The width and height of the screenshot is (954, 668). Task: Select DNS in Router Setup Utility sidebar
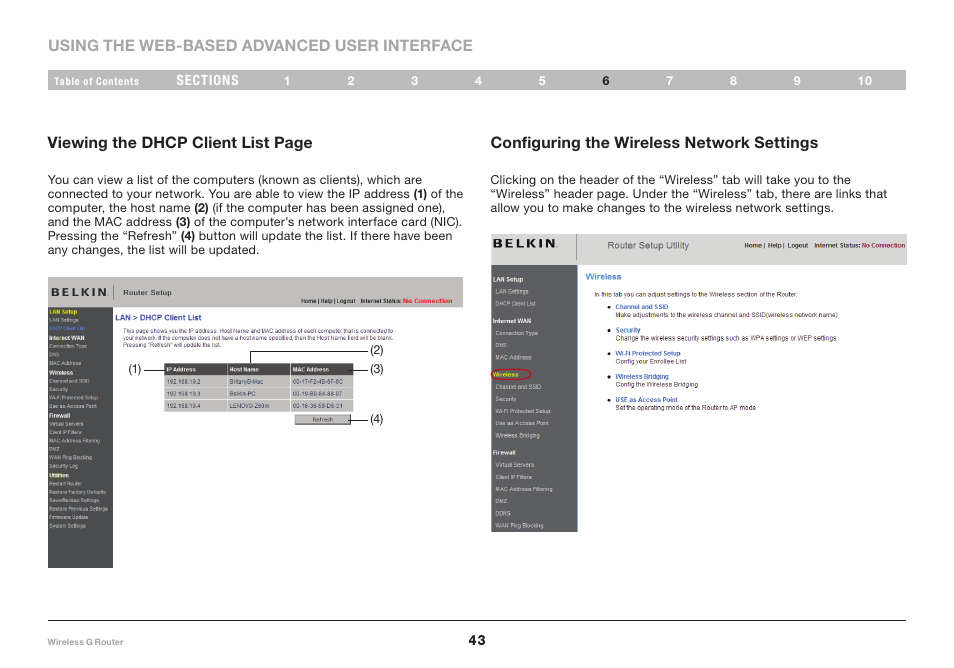[x=501, y=345]
